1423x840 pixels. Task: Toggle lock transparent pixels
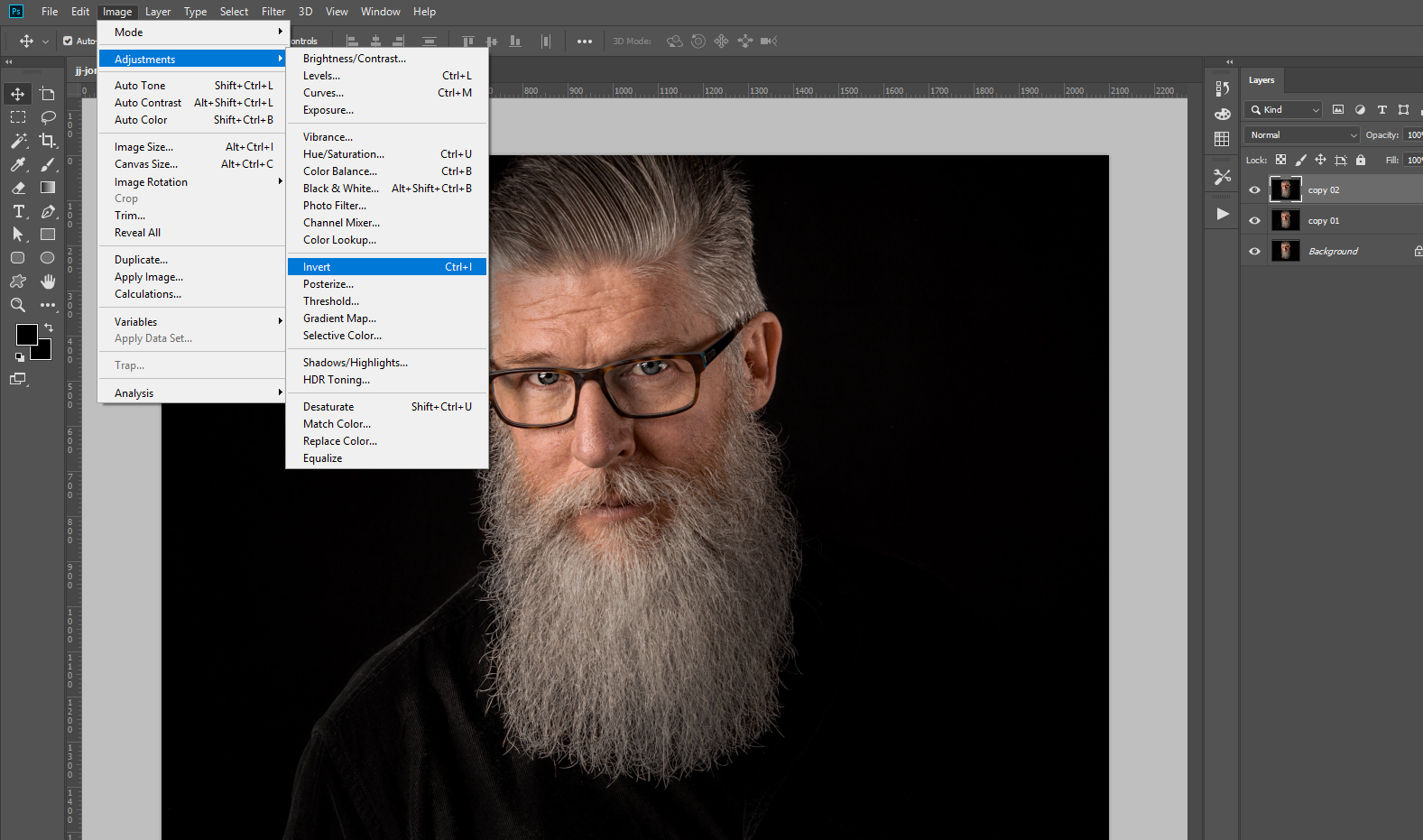tap(1280, 160)
